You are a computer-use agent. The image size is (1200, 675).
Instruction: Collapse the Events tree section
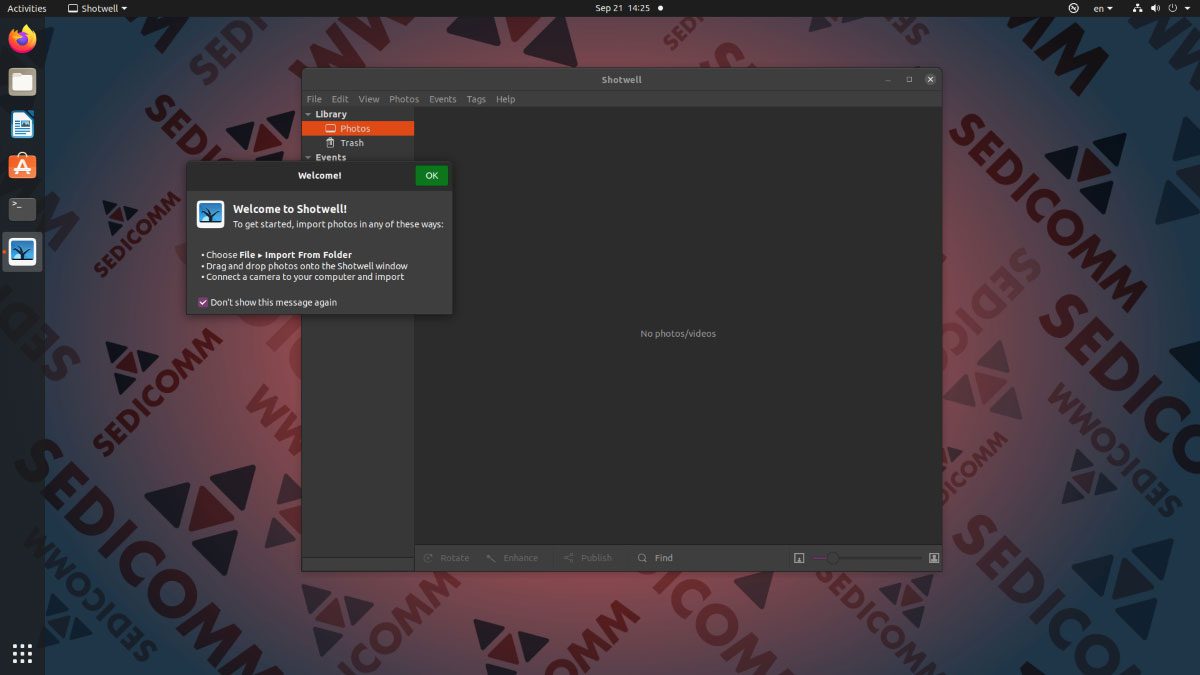coord(308,157)
